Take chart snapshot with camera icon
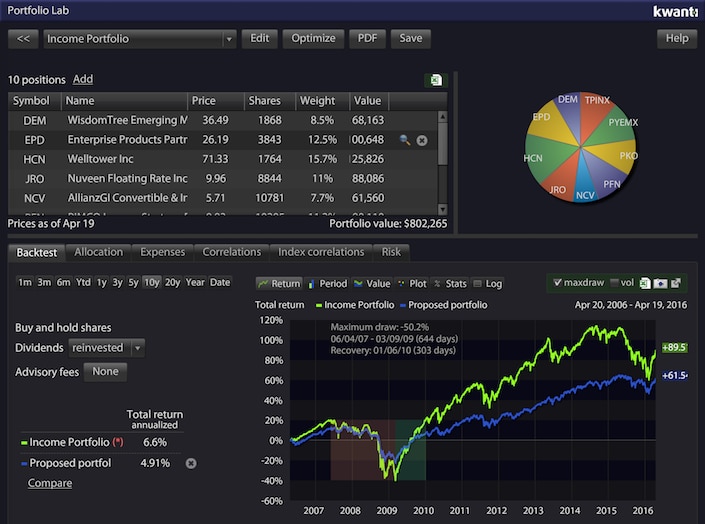The height and width of the screenshot is (524, 705). pos(660,283)
